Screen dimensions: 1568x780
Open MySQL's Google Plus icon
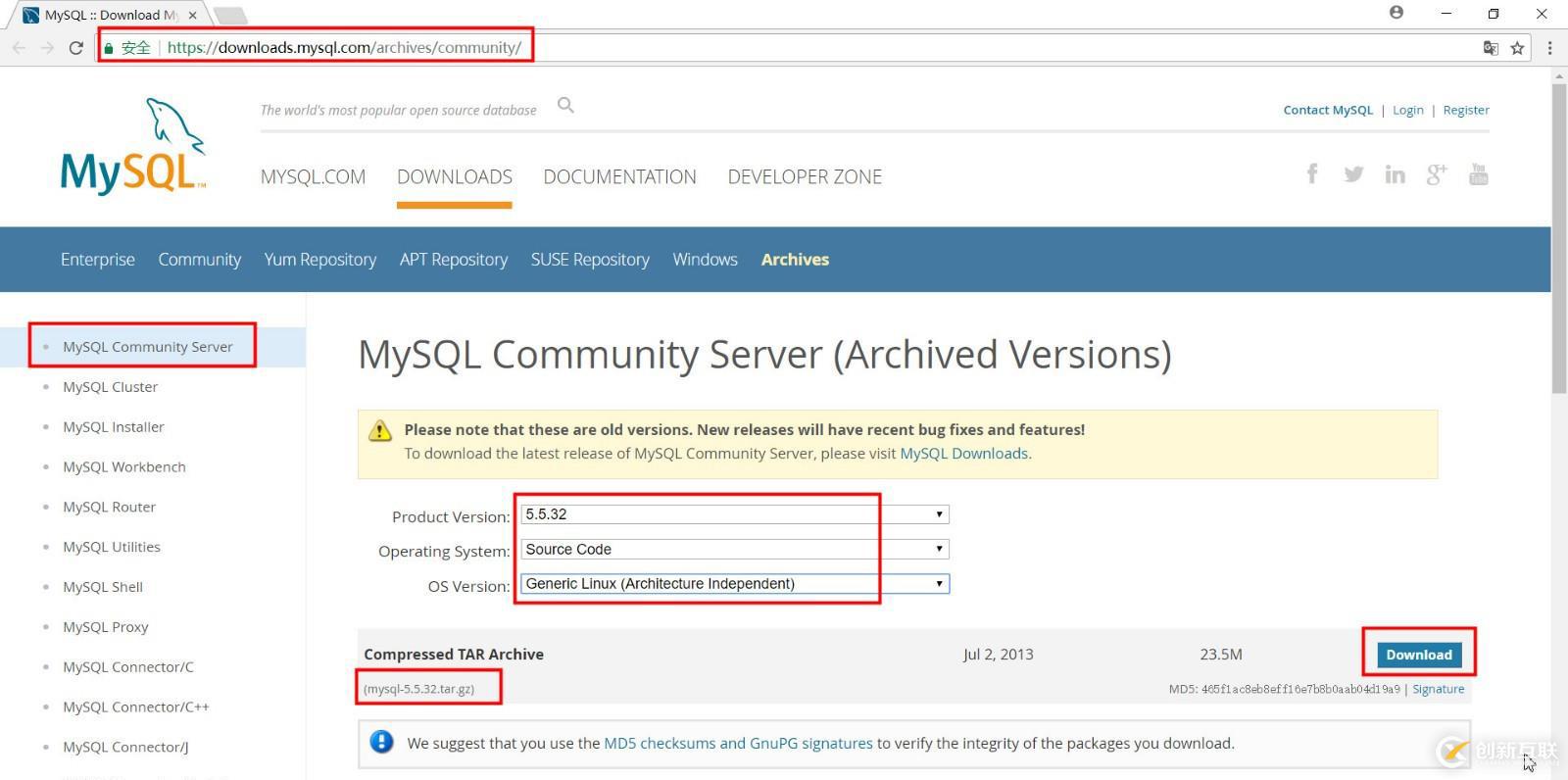pyautogui.click(x=1437, y=174)
